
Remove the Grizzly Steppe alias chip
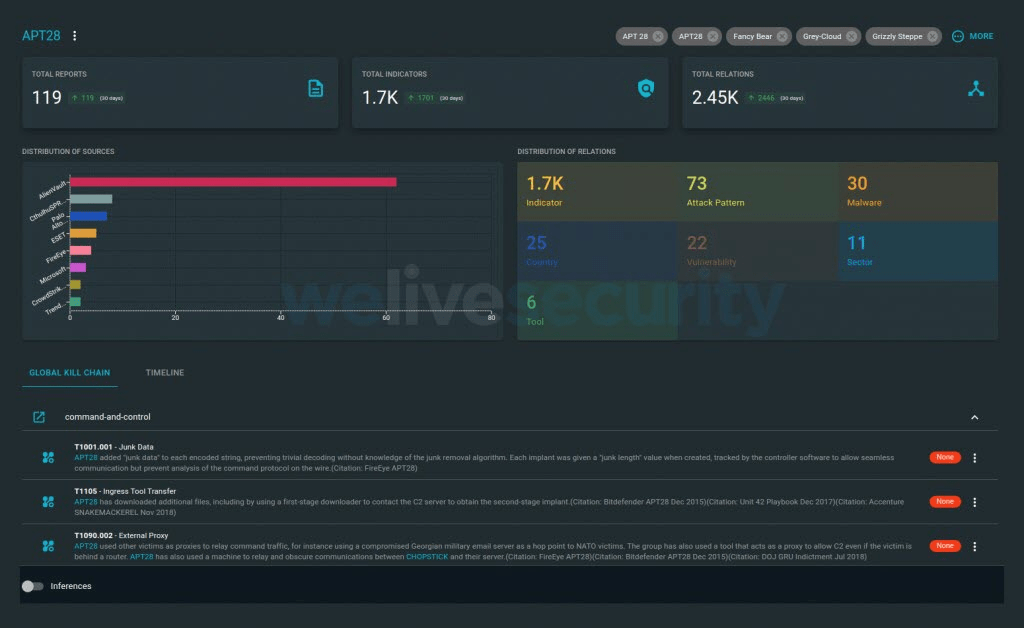pos(932,36)
